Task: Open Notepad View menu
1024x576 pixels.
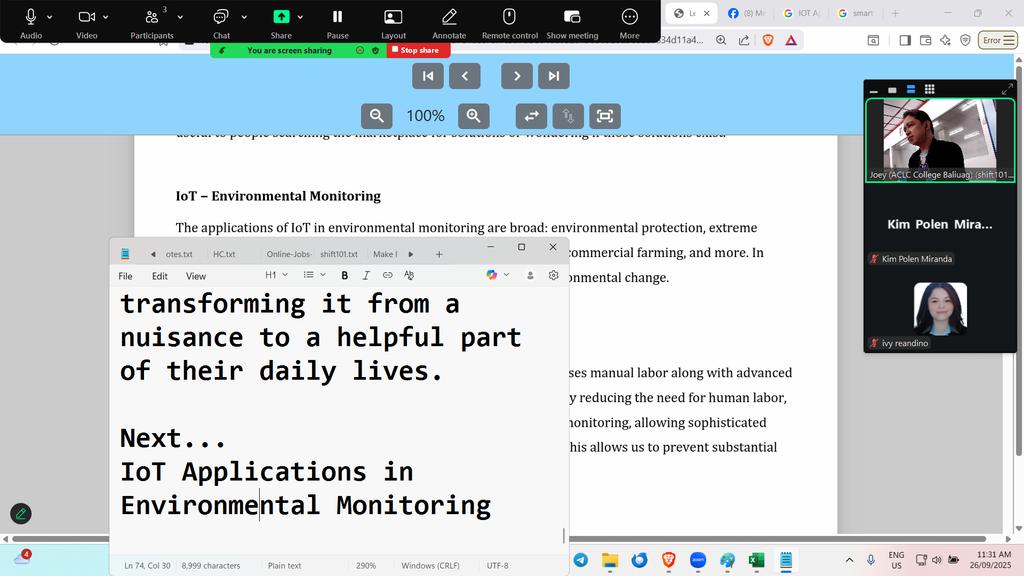Action: [x=196, y=276]
